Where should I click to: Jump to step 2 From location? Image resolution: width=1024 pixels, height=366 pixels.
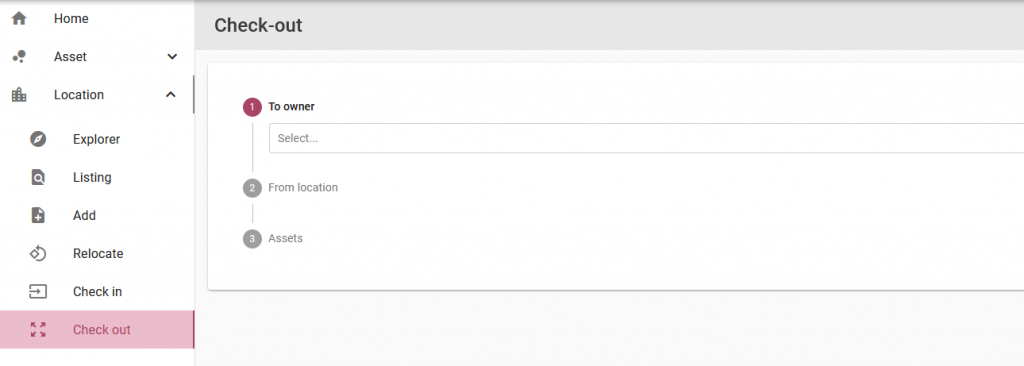pyautogui.click(x=252, y=188)
